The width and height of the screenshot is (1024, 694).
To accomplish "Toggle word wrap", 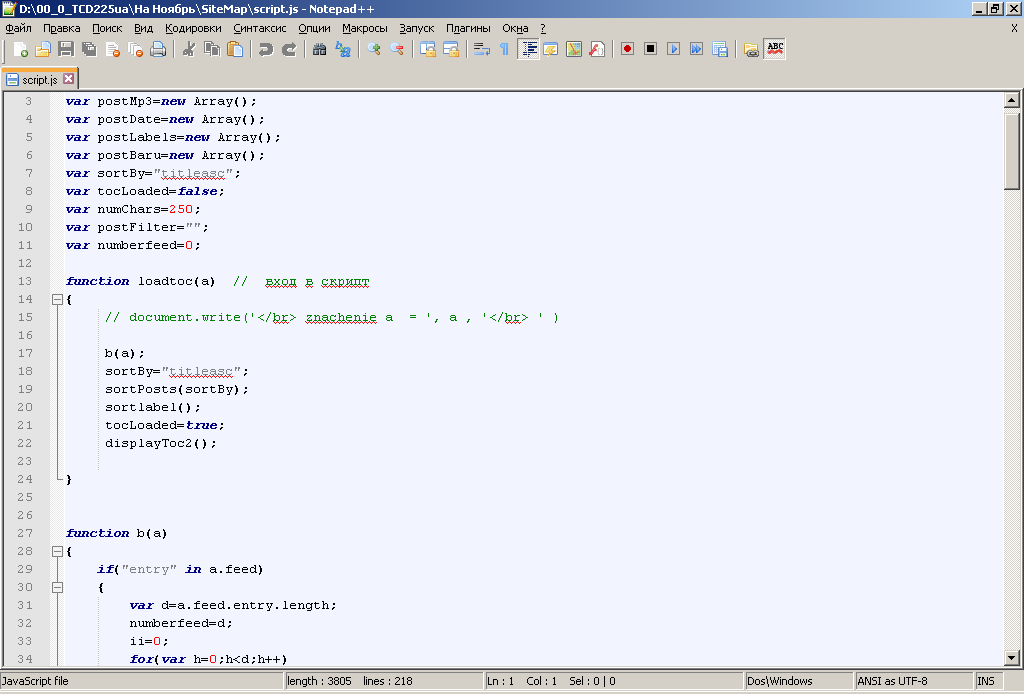I will (x=482, y=49).
